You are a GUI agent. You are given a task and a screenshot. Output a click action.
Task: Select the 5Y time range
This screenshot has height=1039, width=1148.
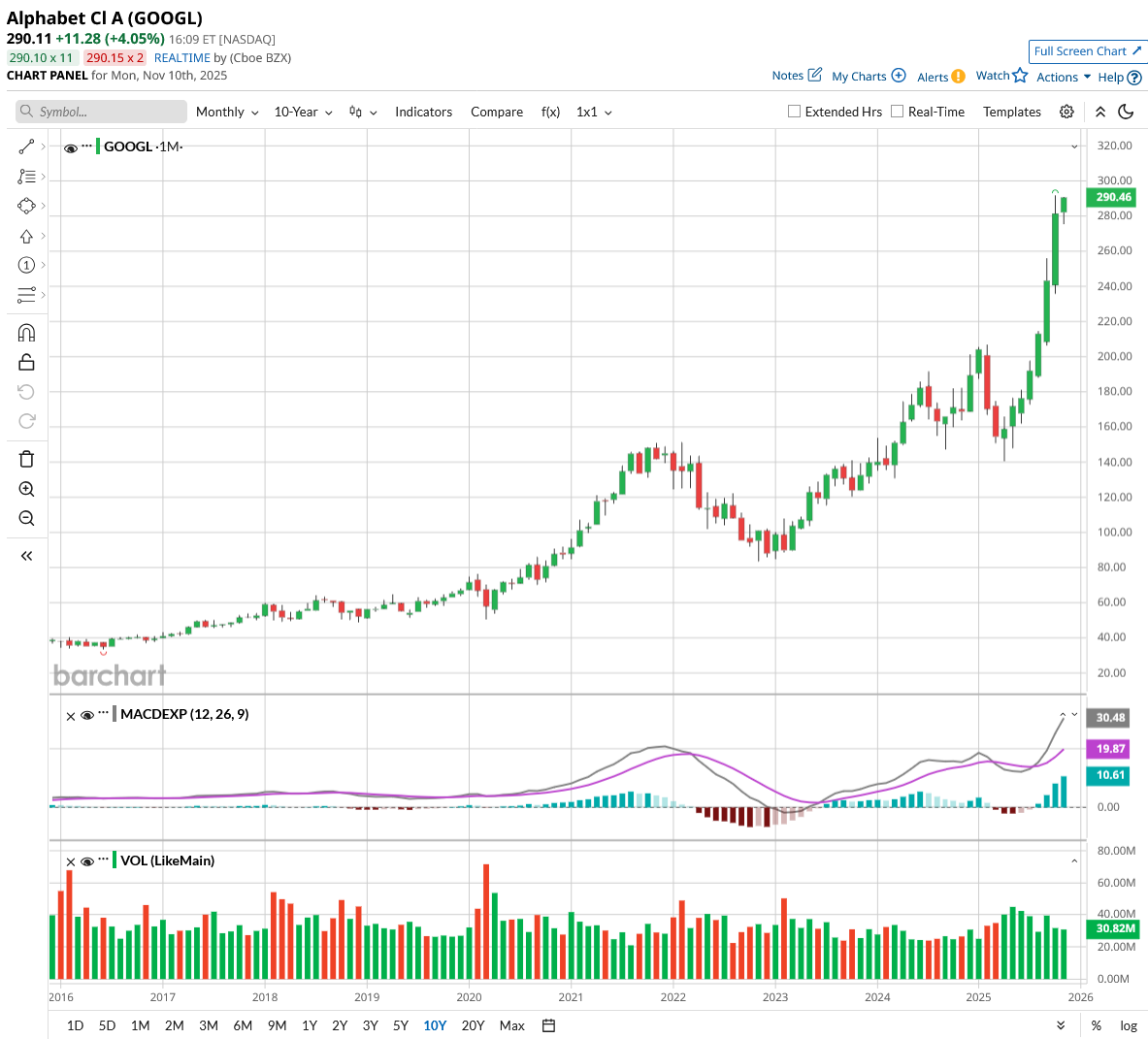point(401,1025)
